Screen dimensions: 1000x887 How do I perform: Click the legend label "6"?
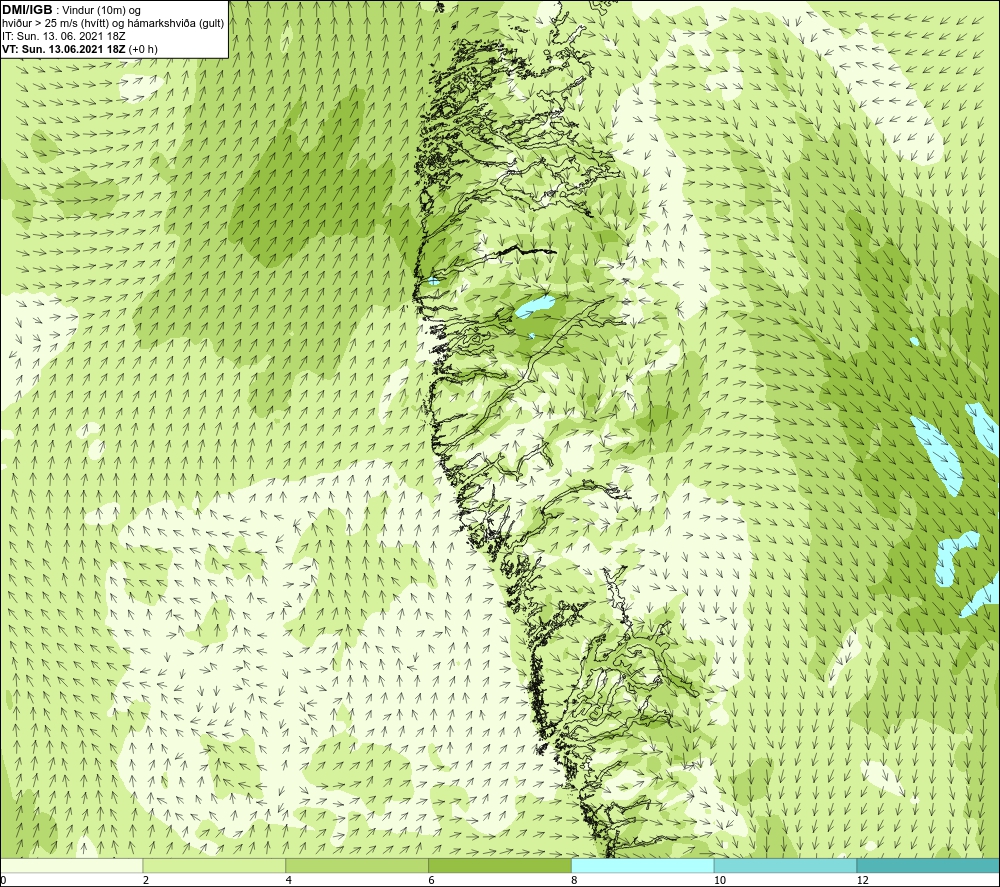(x=432, y=880)
